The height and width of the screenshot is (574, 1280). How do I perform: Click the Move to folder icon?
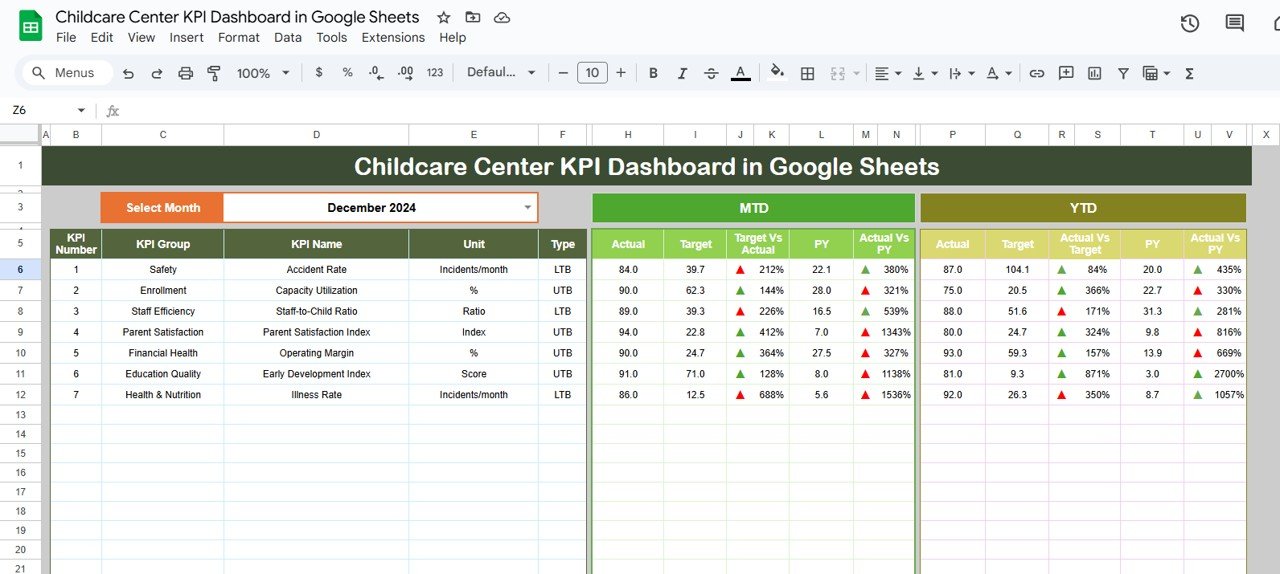click(x=473, y=18)
